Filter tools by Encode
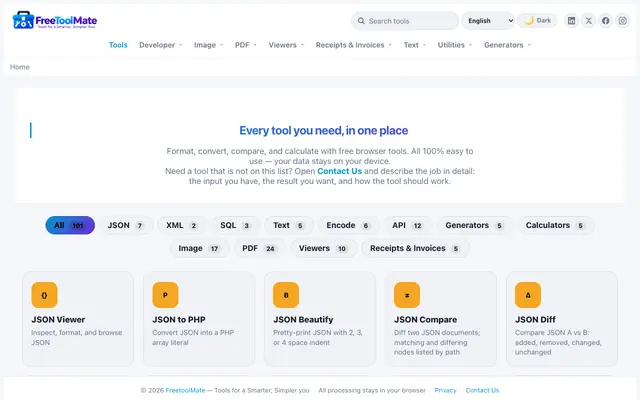Image resolution: width=640 pixels, height=400 pixels. [x=348, y=225]
